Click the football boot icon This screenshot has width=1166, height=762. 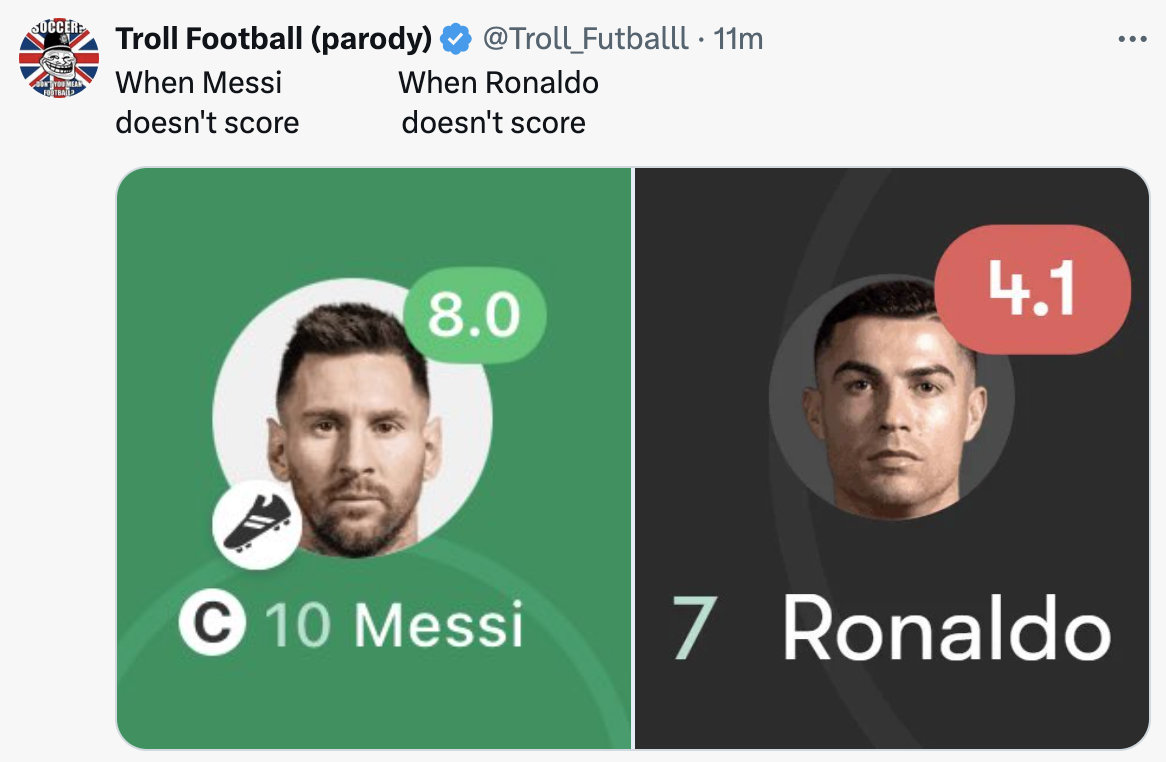coord(256,526)
